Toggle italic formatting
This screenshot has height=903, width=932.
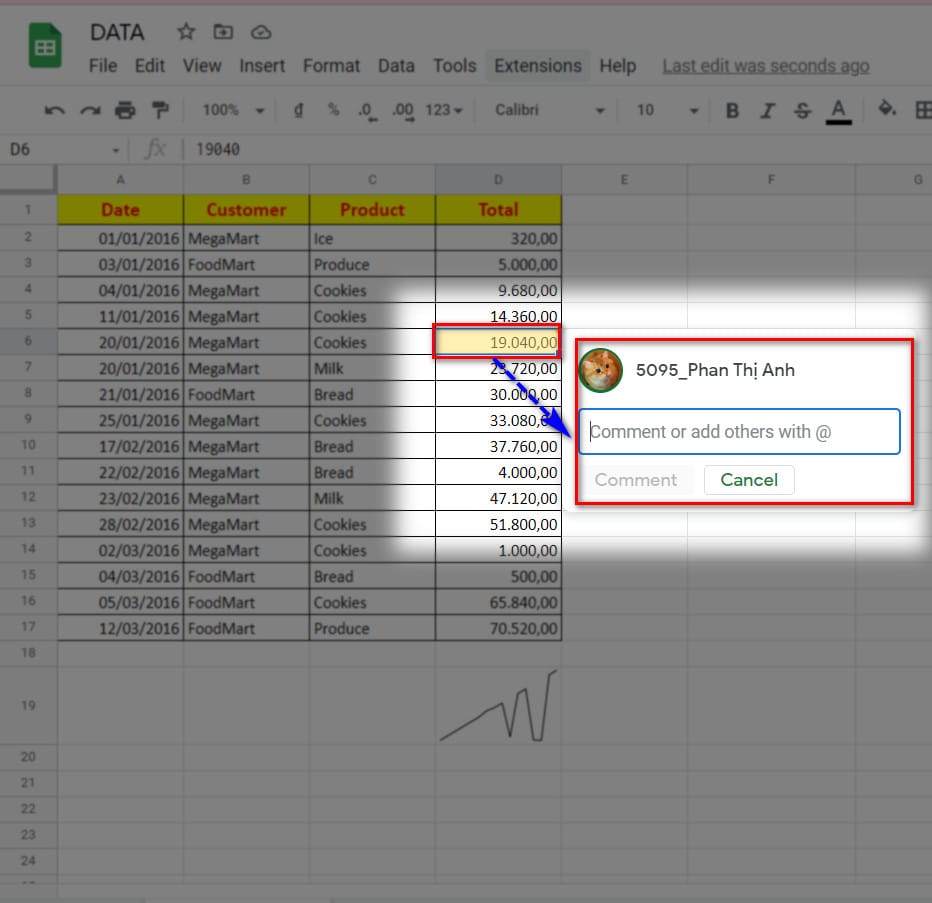tap(768, 110)
